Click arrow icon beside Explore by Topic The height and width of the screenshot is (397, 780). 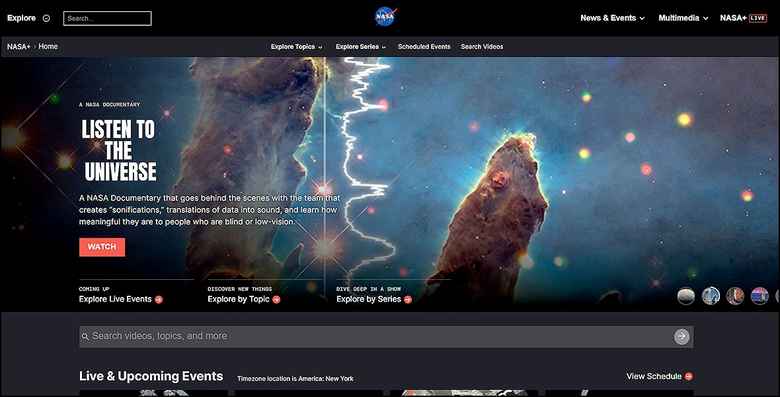pyautogui.click(x=277, y=299)
